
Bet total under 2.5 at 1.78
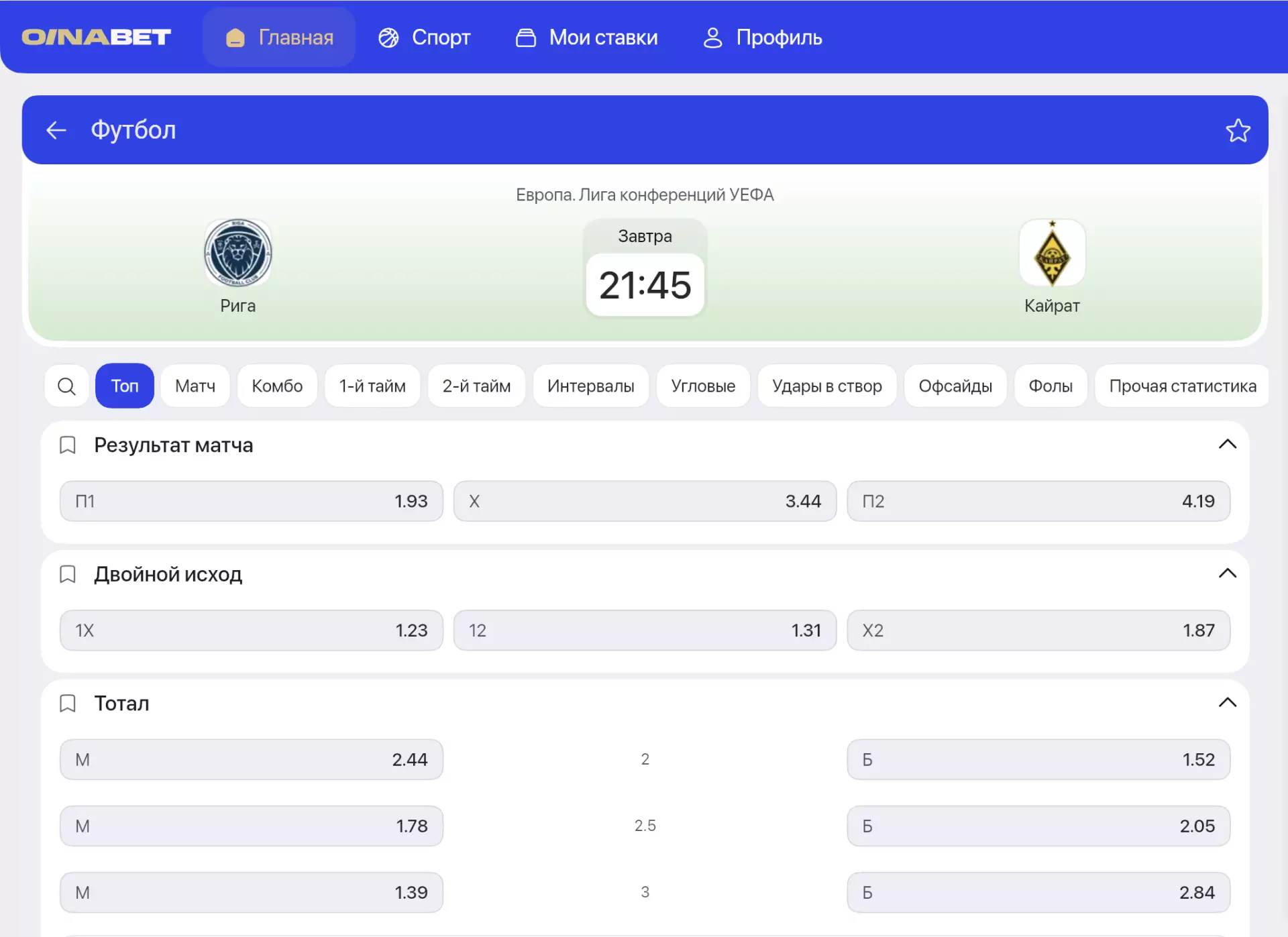(x=252, y=826)
